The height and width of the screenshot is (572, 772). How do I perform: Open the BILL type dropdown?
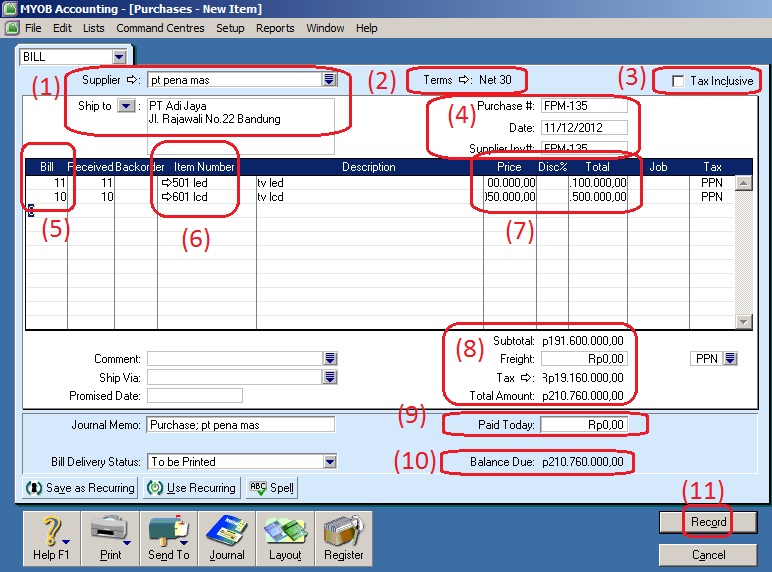(x=119, y=57)
